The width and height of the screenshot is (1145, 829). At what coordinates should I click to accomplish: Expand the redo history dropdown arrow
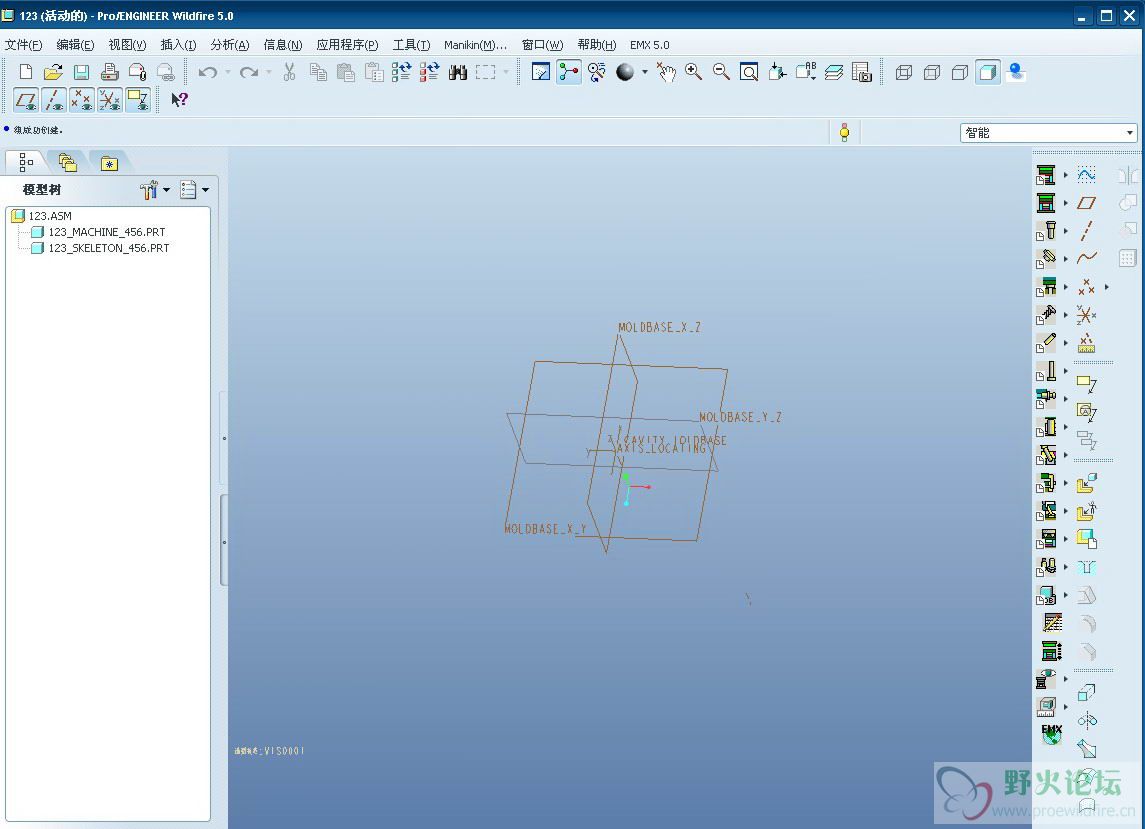(269, 72)
